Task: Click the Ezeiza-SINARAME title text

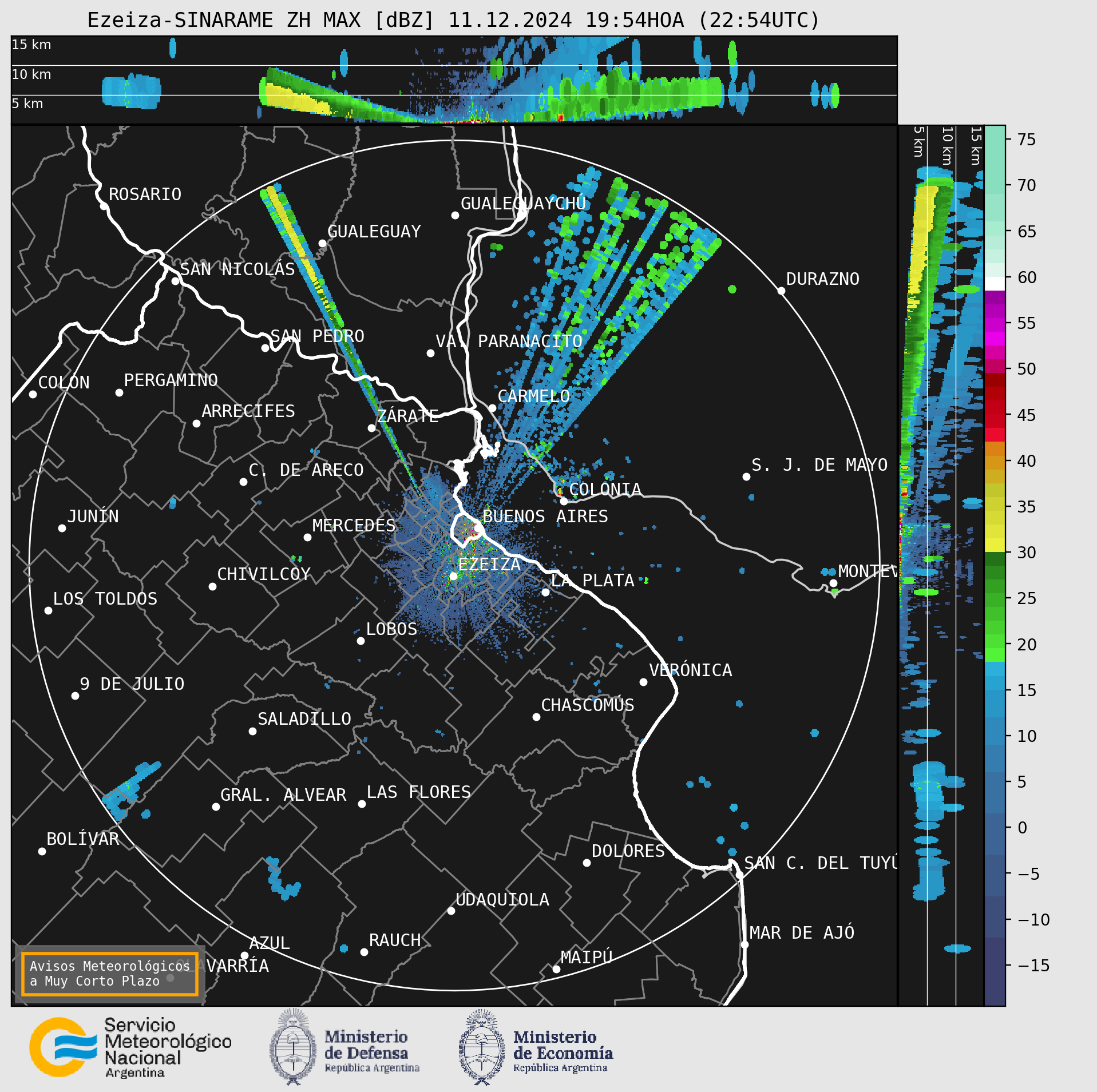Action: [454, 20]
